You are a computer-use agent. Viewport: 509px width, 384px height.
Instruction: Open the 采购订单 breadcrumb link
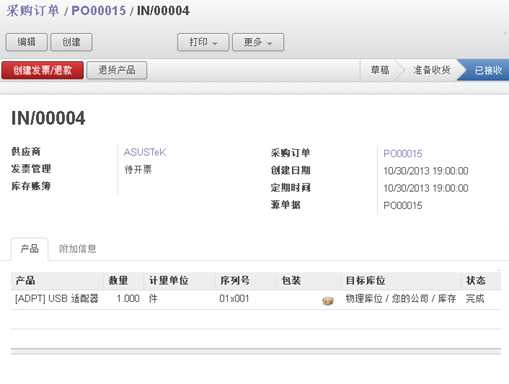point(33,11)
